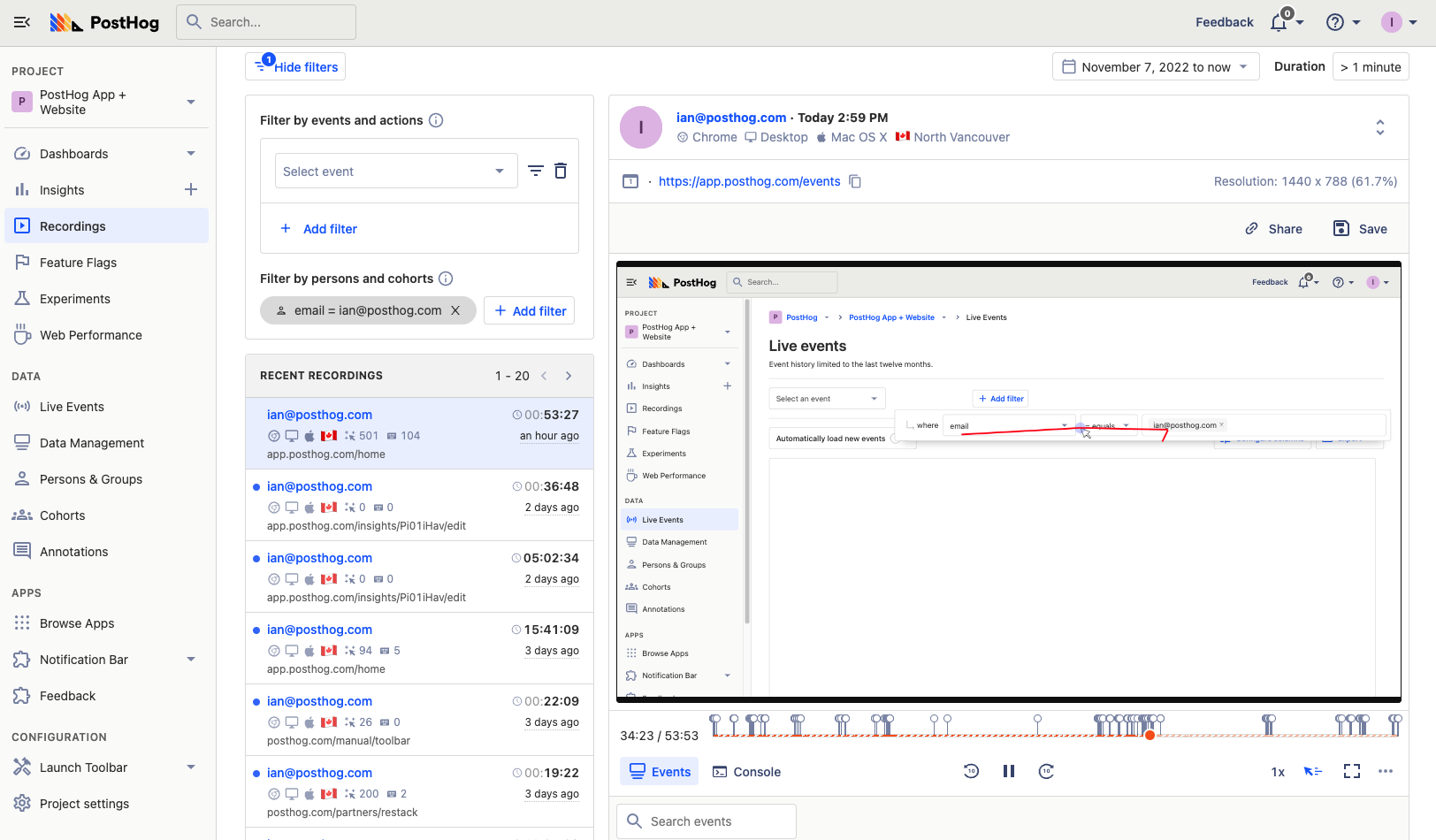Pause the recording playback
The height and width of the screenshot is (840, 1436).
tap(1008, 772)
